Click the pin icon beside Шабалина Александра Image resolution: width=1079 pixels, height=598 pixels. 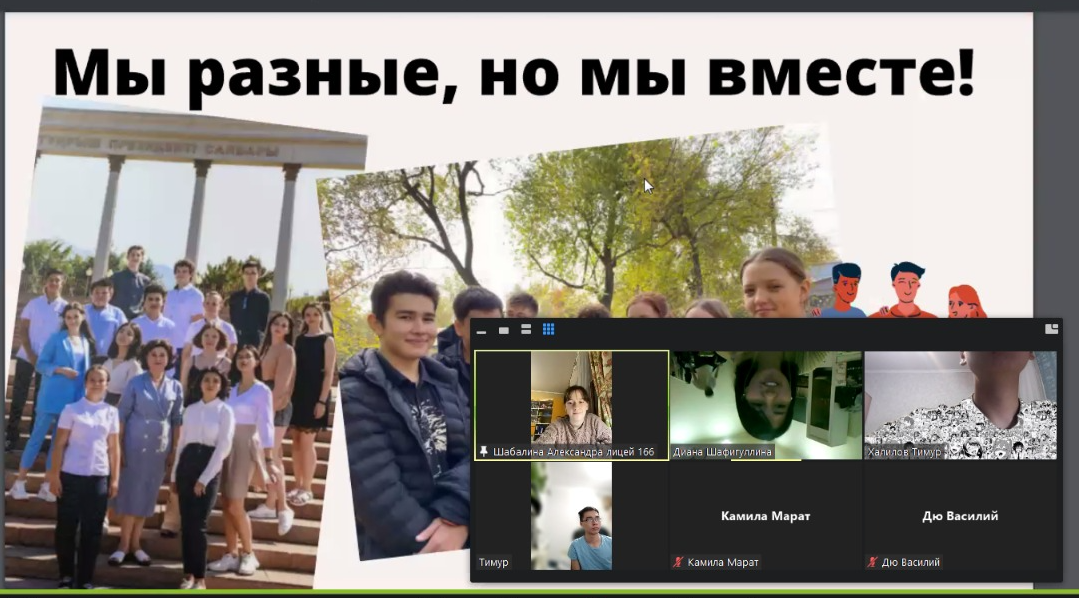point(484,452)
